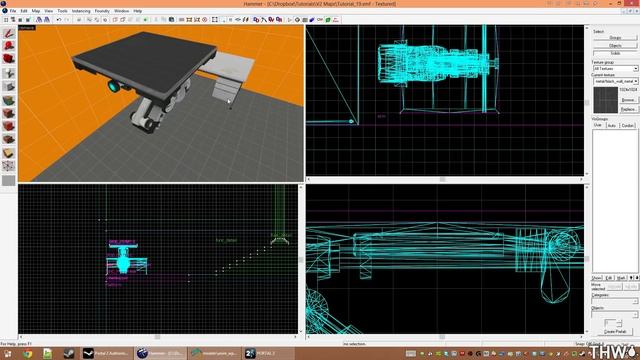Viewport: 640px width, 360px height.
Task: Click the Group selection toolbar icon
Action: (x=89, y=20)
